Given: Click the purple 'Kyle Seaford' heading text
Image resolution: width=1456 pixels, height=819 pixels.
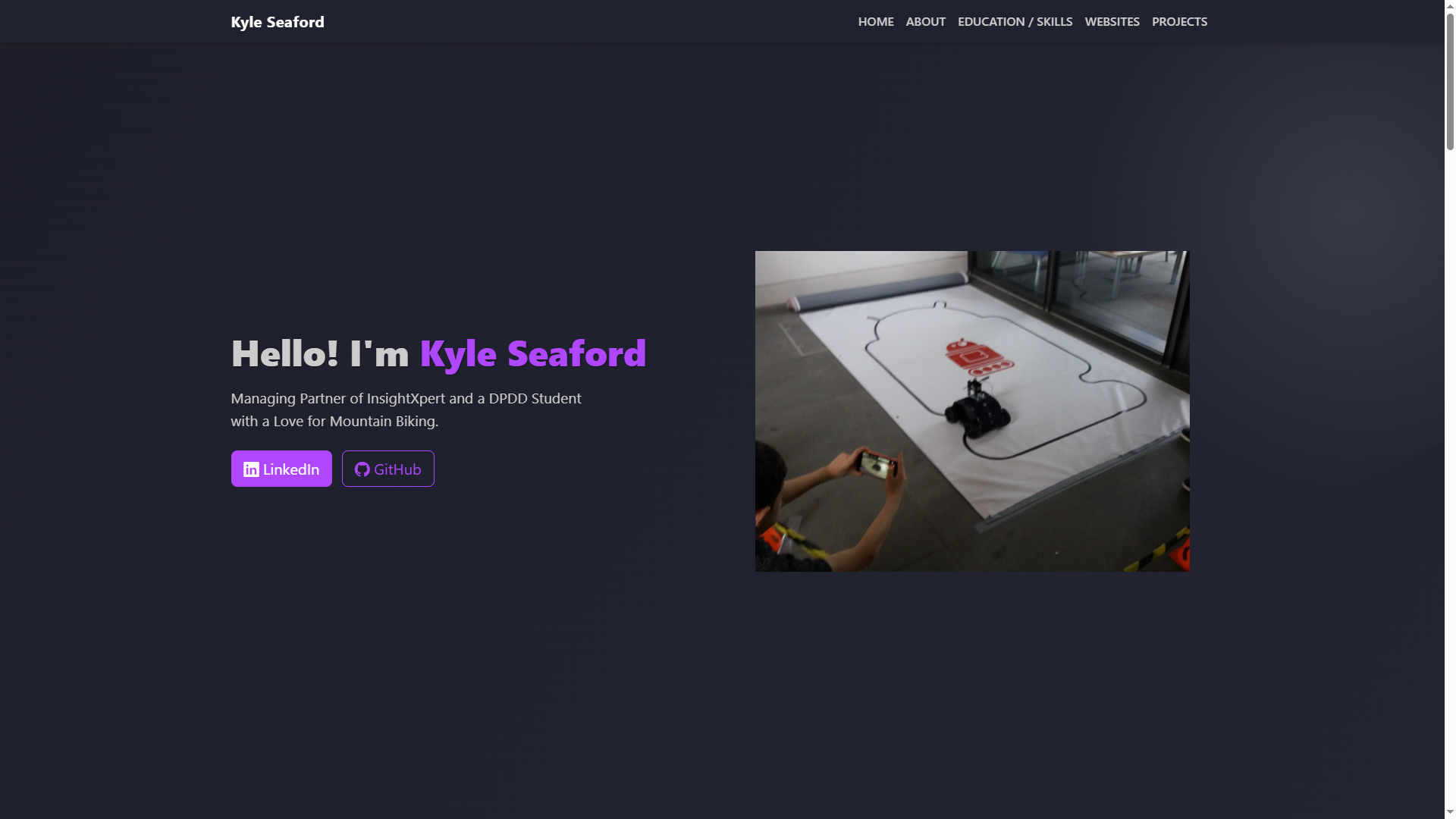Looking at the screenshot, I should pyautogui.click(x=532, y=353).
